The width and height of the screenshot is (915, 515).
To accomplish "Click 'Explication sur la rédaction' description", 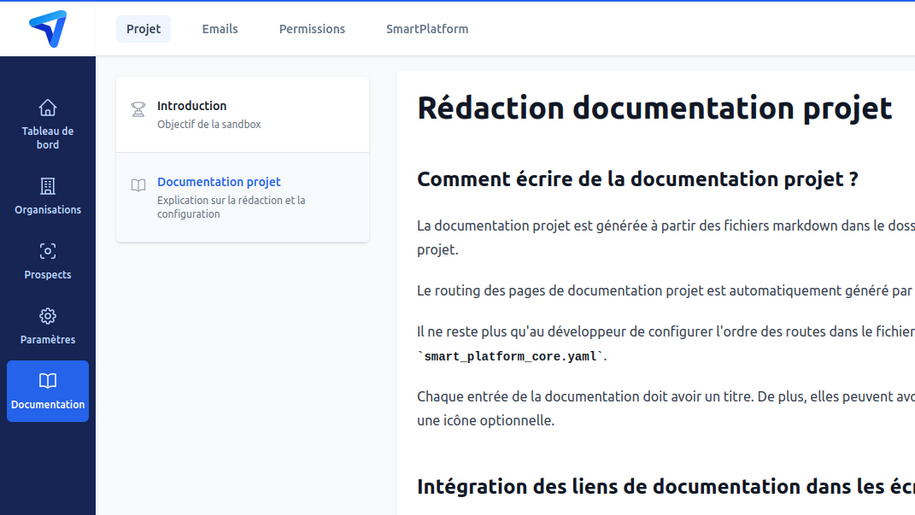I will tap(231, 207).
